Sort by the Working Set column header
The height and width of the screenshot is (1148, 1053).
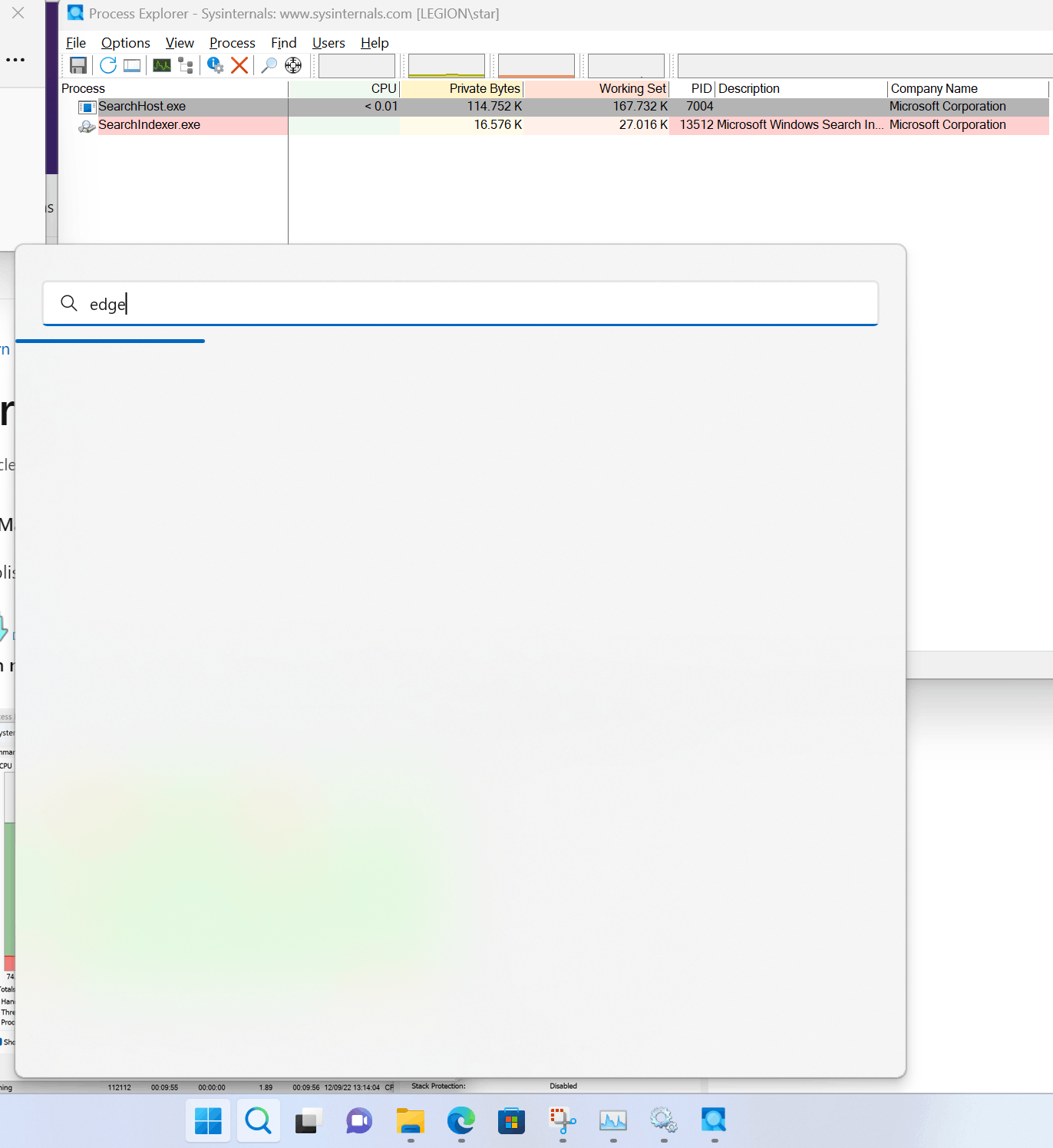pyautogui.click(x=596, y=89)
